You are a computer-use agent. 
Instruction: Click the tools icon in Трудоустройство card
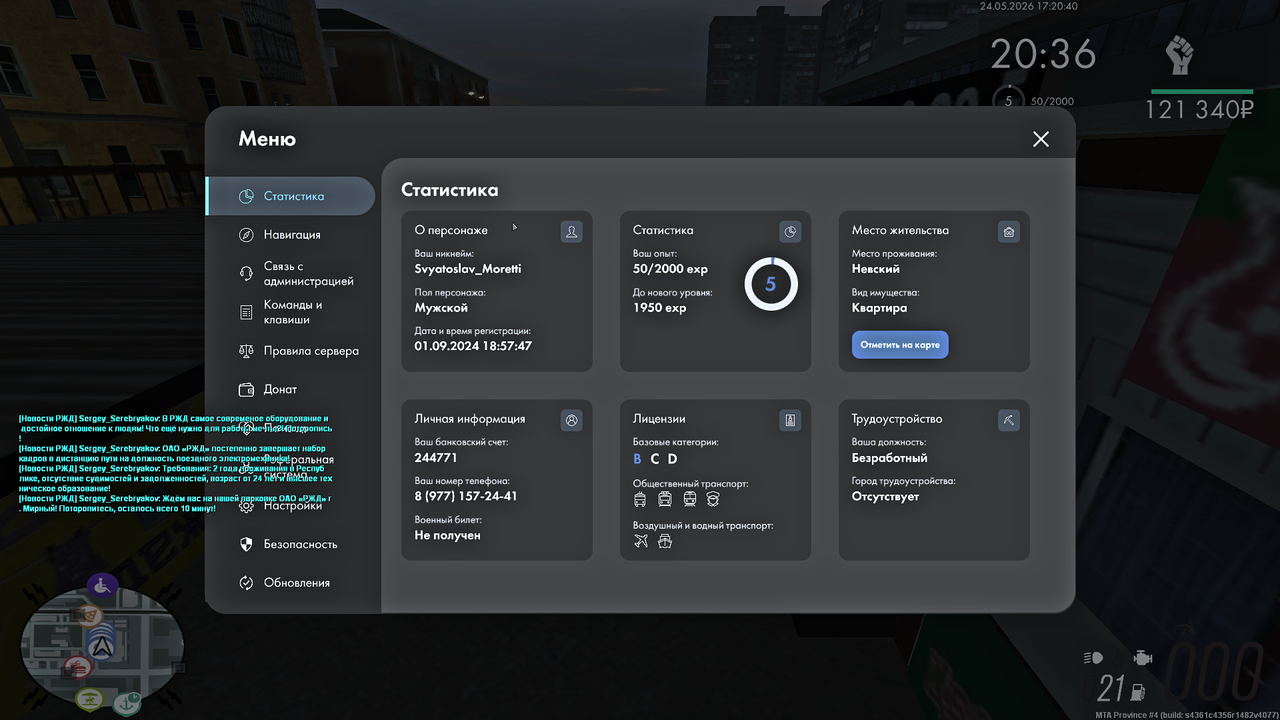pos(1009,421)
